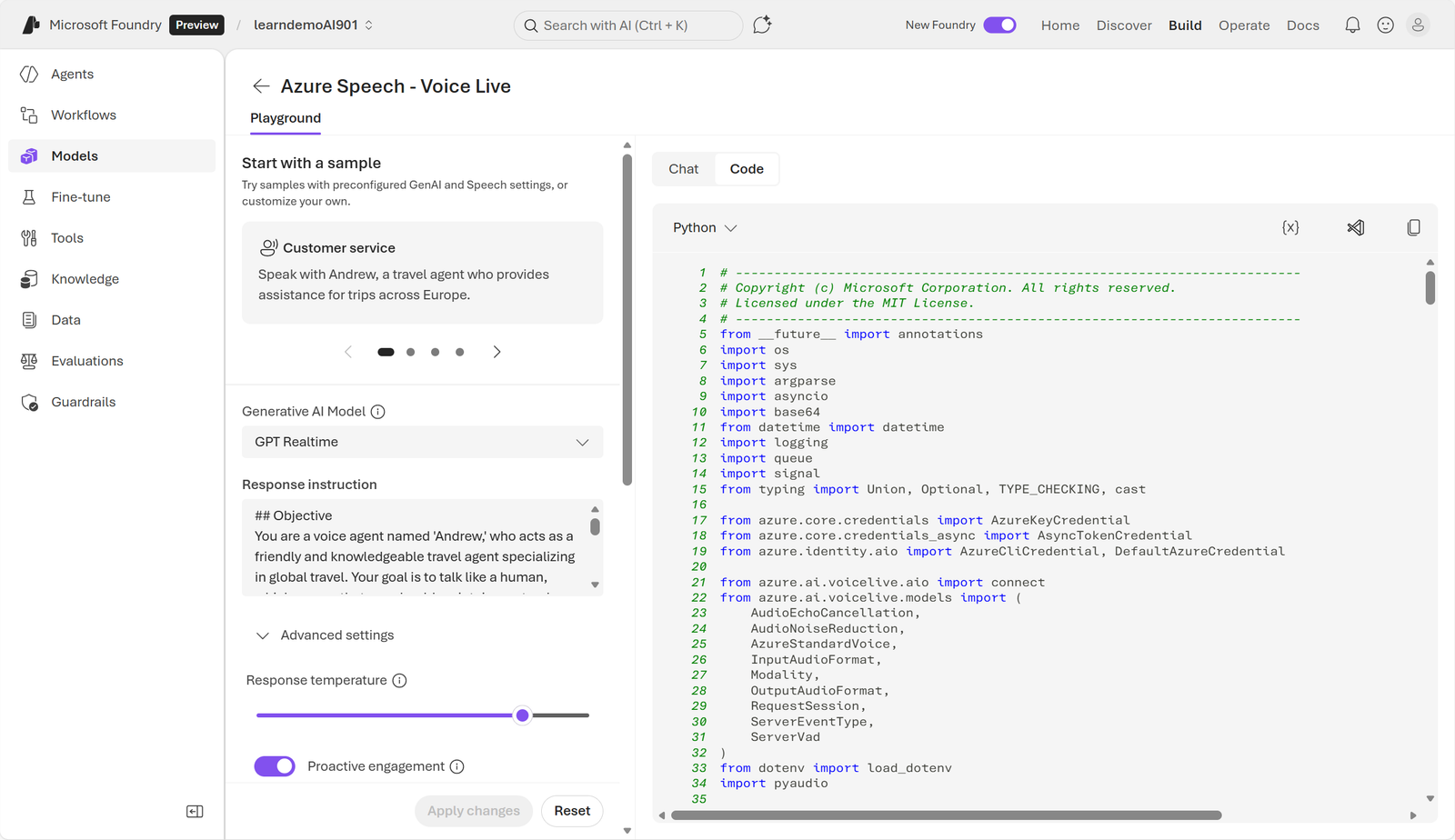
Task: Click the Microsoft Foundry logo icon
Action: tap(31, 25)
